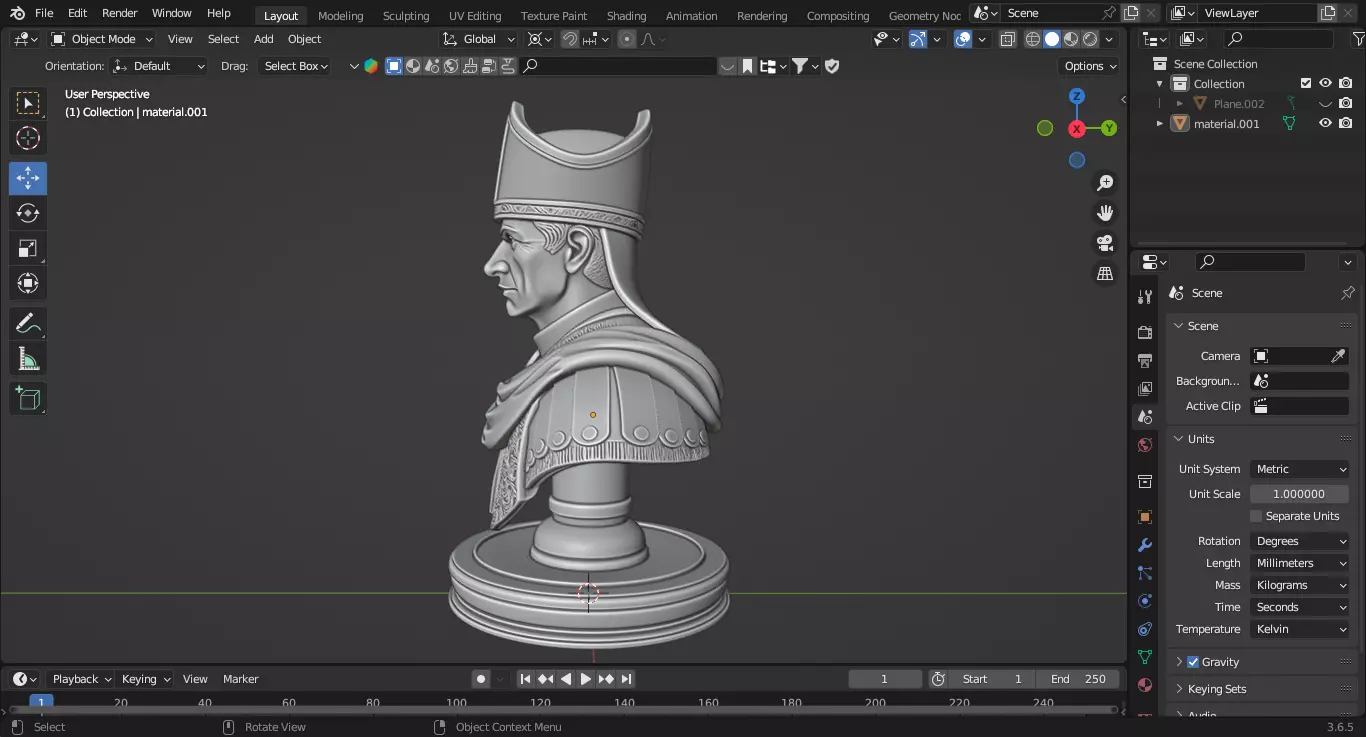Open the View Layer properties tab
The image size is (1366, 737).
[1145, 388]
